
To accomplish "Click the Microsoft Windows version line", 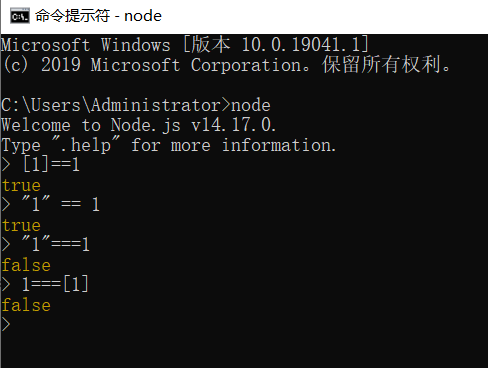I will (185, 45).
